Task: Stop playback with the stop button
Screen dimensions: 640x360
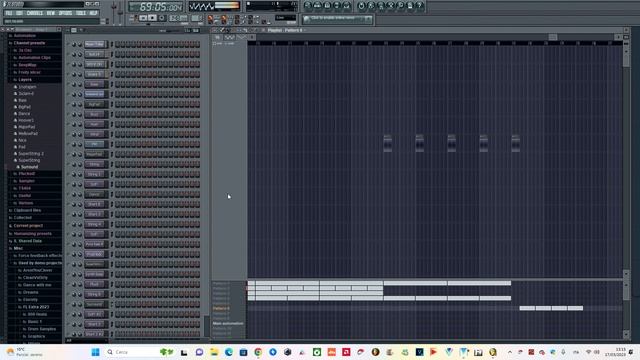Action: [x=152, y=18]
